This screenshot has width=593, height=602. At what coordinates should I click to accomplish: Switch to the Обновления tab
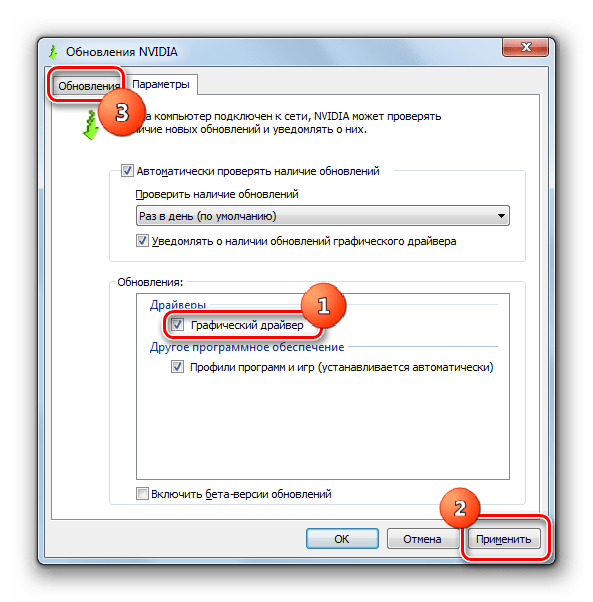(x=89, y=86)
